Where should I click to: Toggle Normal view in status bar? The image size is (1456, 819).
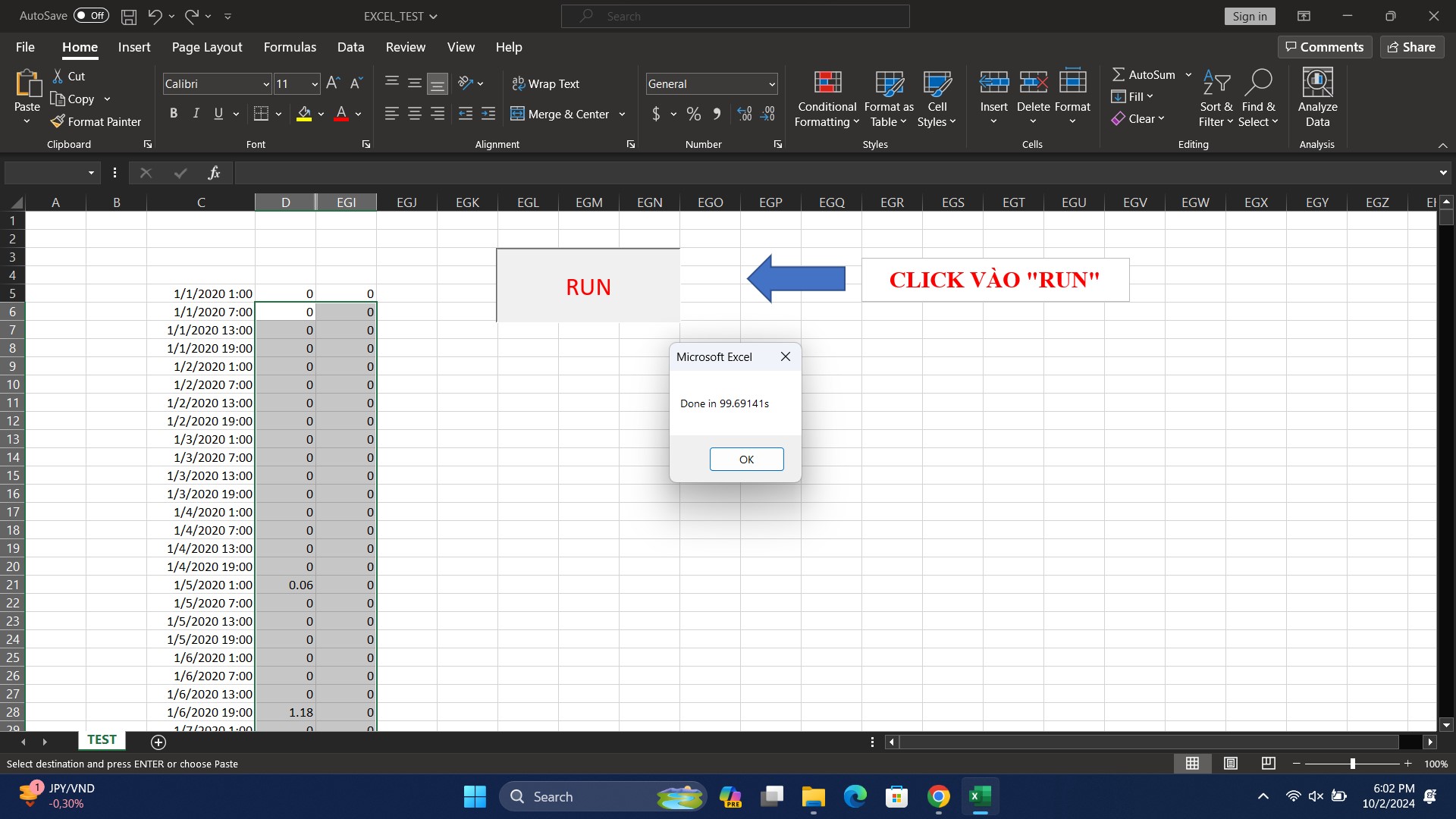[1192, 764]
